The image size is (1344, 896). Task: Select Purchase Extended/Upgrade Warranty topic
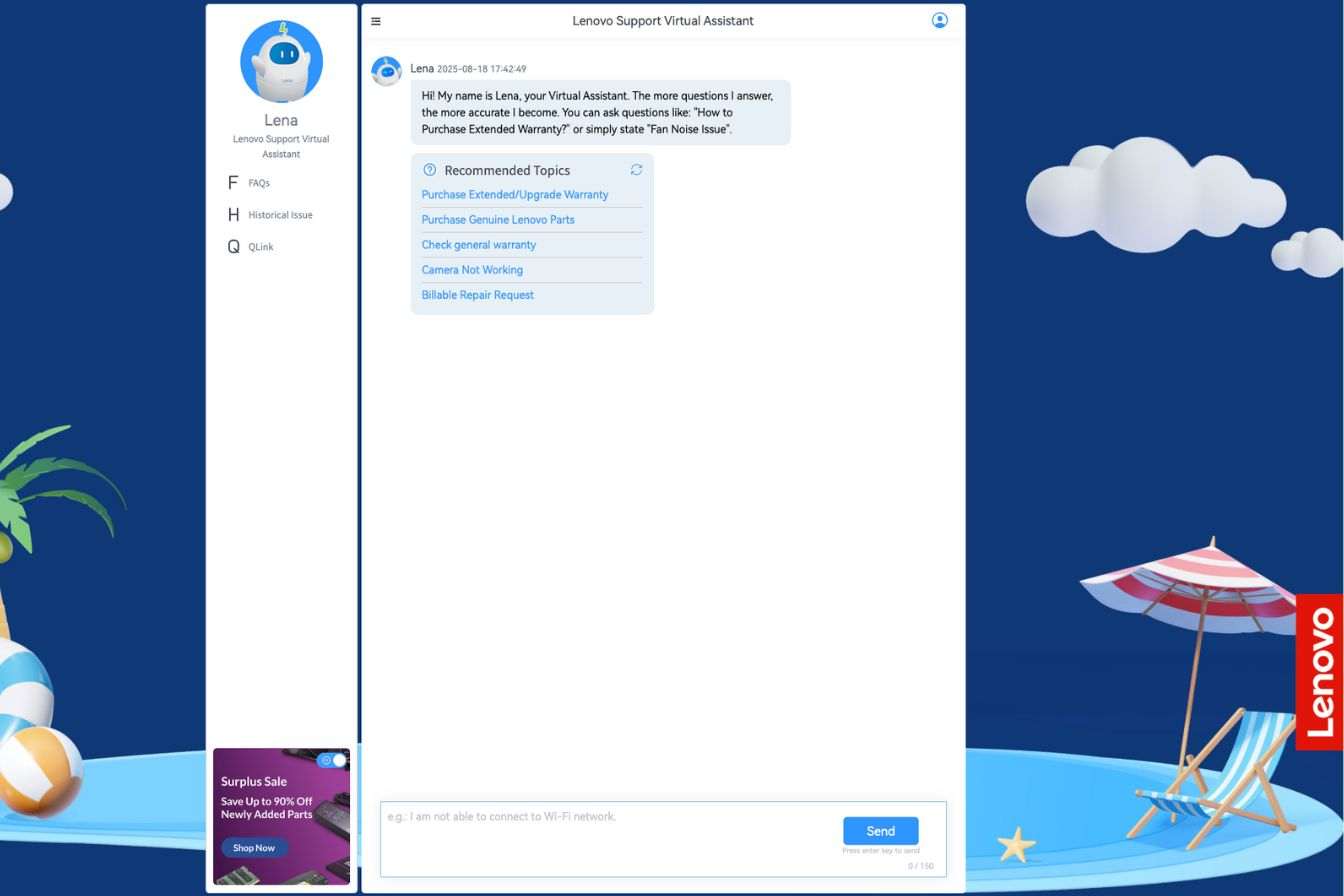point(515,195)
